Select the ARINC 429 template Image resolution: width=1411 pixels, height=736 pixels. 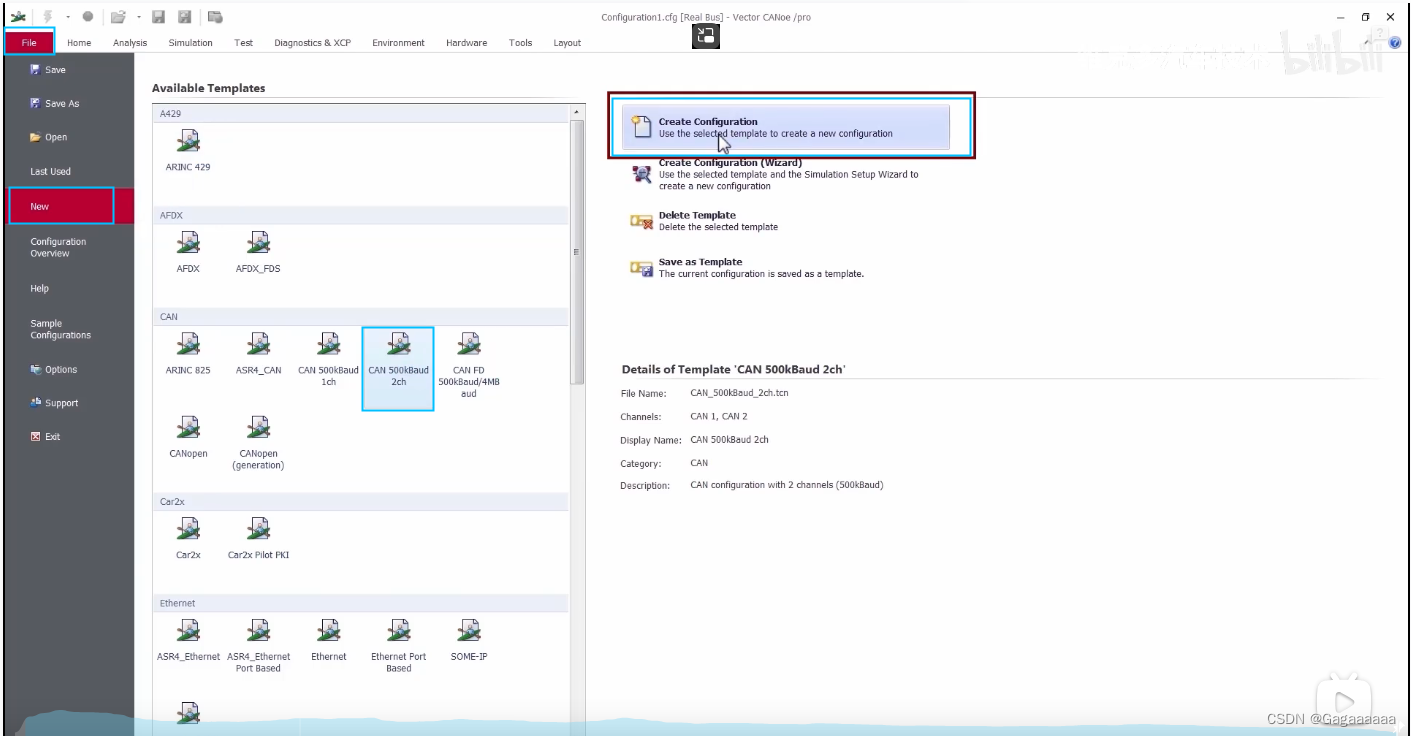188,151
